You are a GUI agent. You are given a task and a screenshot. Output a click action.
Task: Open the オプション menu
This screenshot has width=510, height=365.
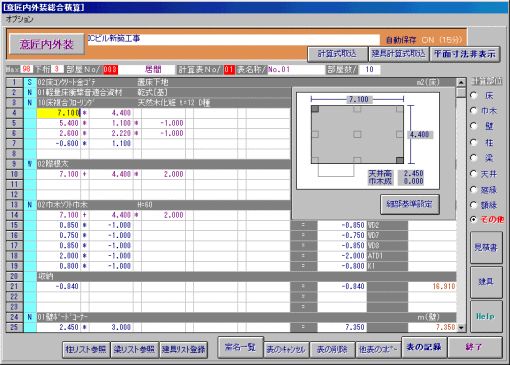click(19, 19)
